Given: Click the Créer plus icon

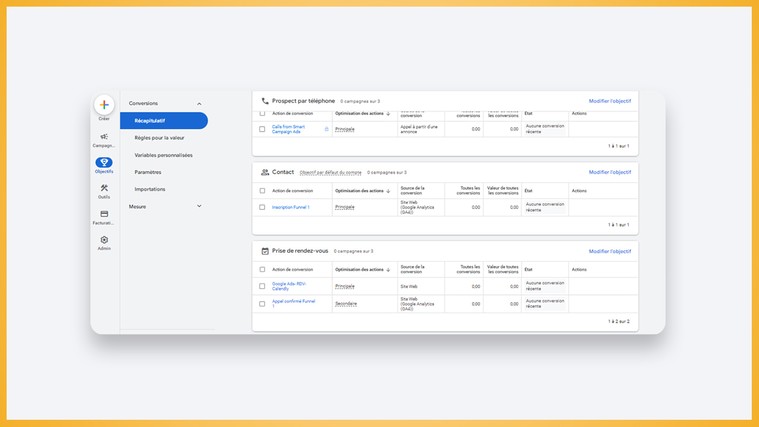Looking at the screenshot, I should click(x=104, y=105).
